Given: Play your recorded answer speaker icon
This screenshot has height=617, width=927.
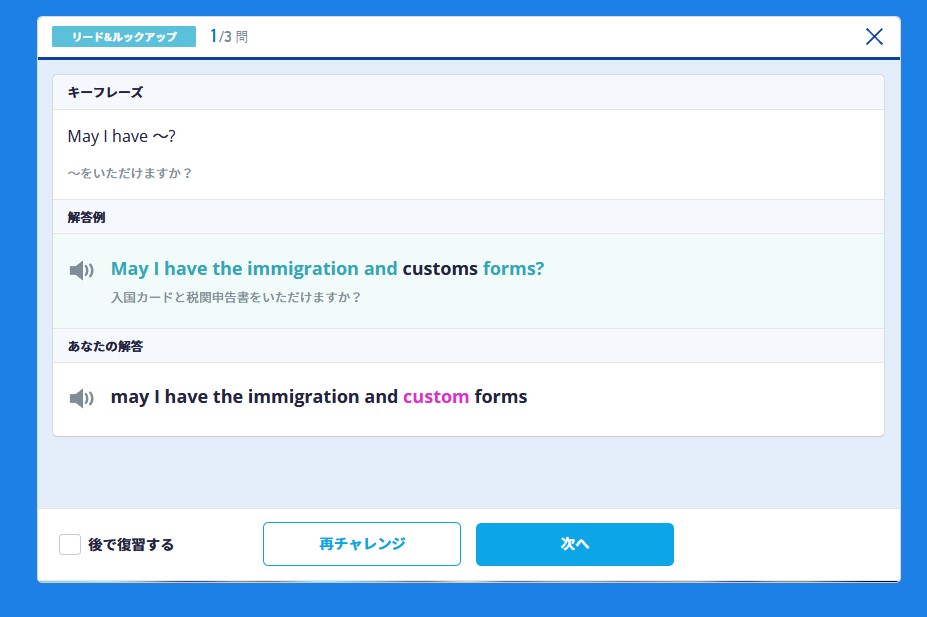Looking at the screenshot, I should click(x=82, y=398).
